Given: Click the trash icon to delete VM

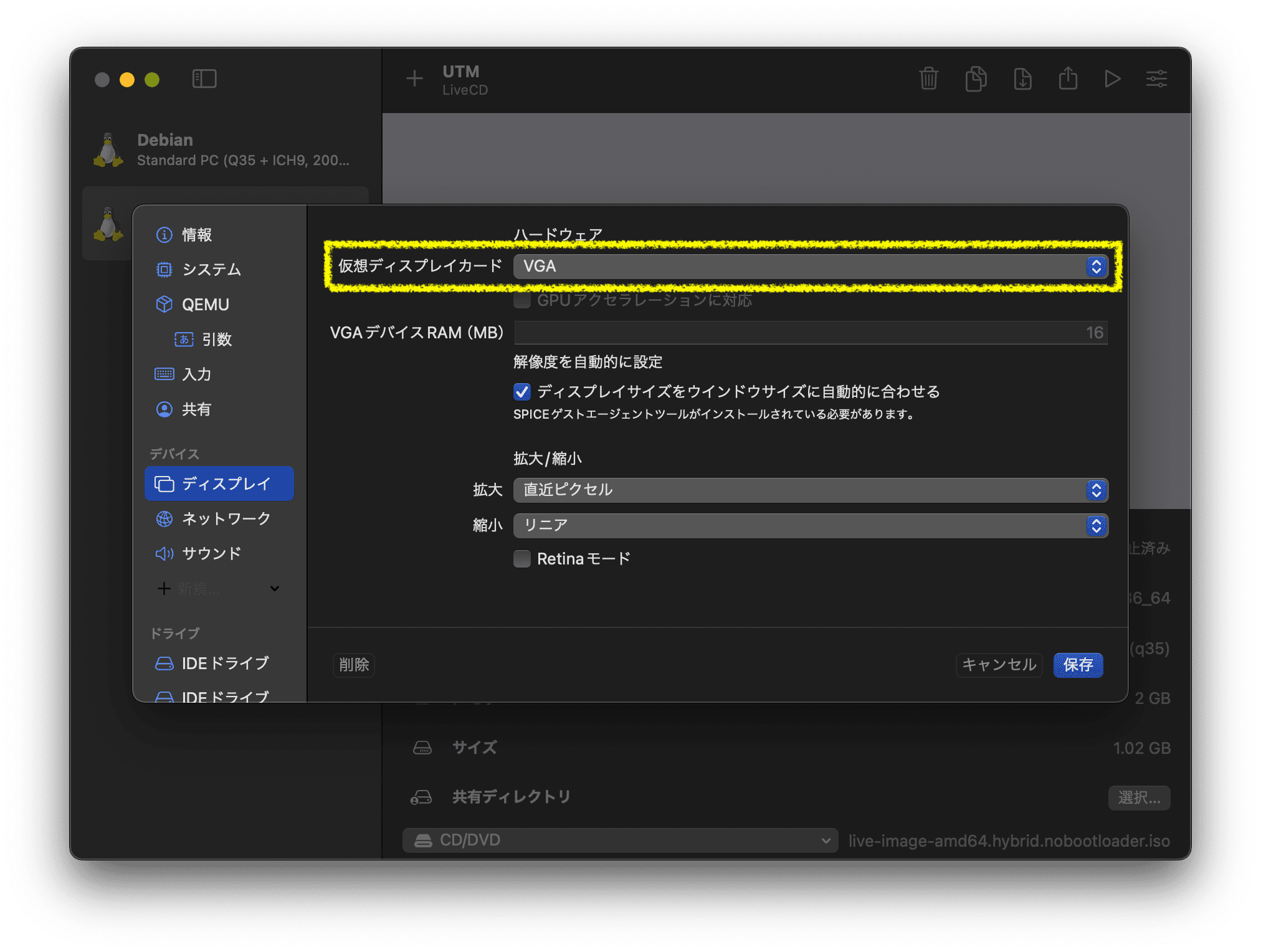Looking at the screenshot, I should pyautogui.click(x=928, y=79).
